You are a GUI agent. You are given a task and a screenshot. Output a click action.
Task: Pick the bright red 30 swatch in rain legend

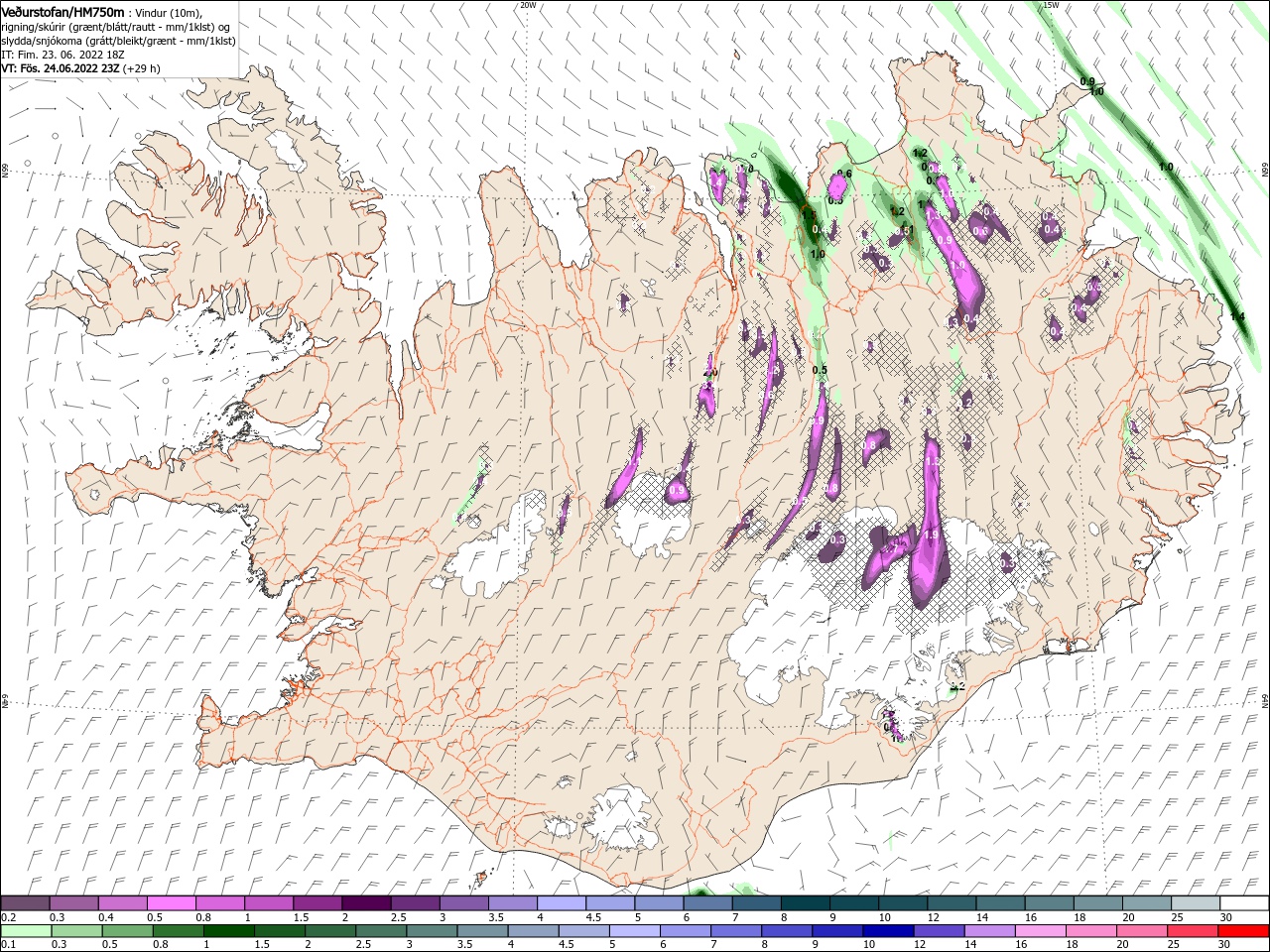click(1243, 931)
